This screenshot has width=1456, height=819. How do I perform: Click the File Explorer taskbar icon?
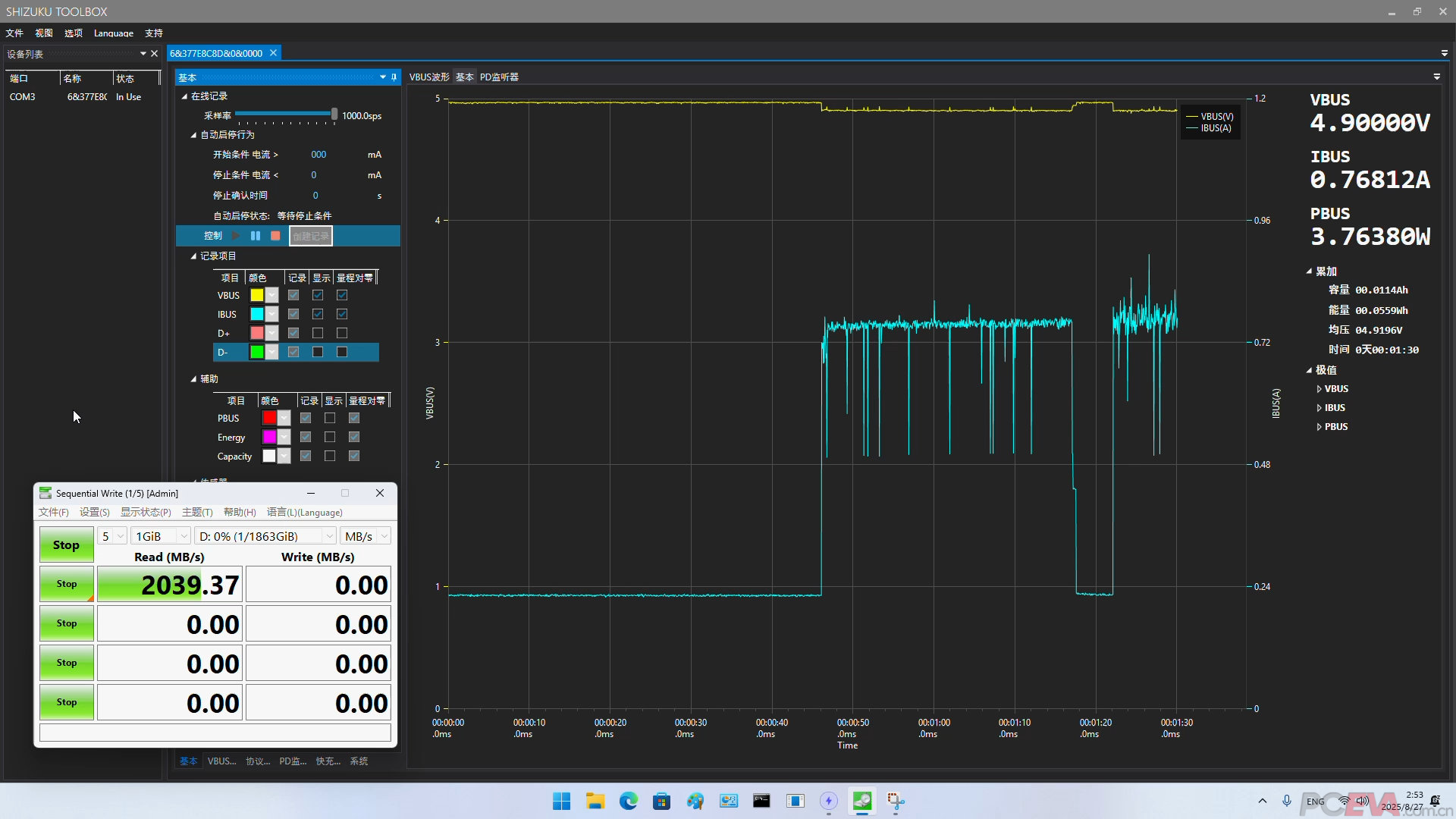click(x=595, y=801)
